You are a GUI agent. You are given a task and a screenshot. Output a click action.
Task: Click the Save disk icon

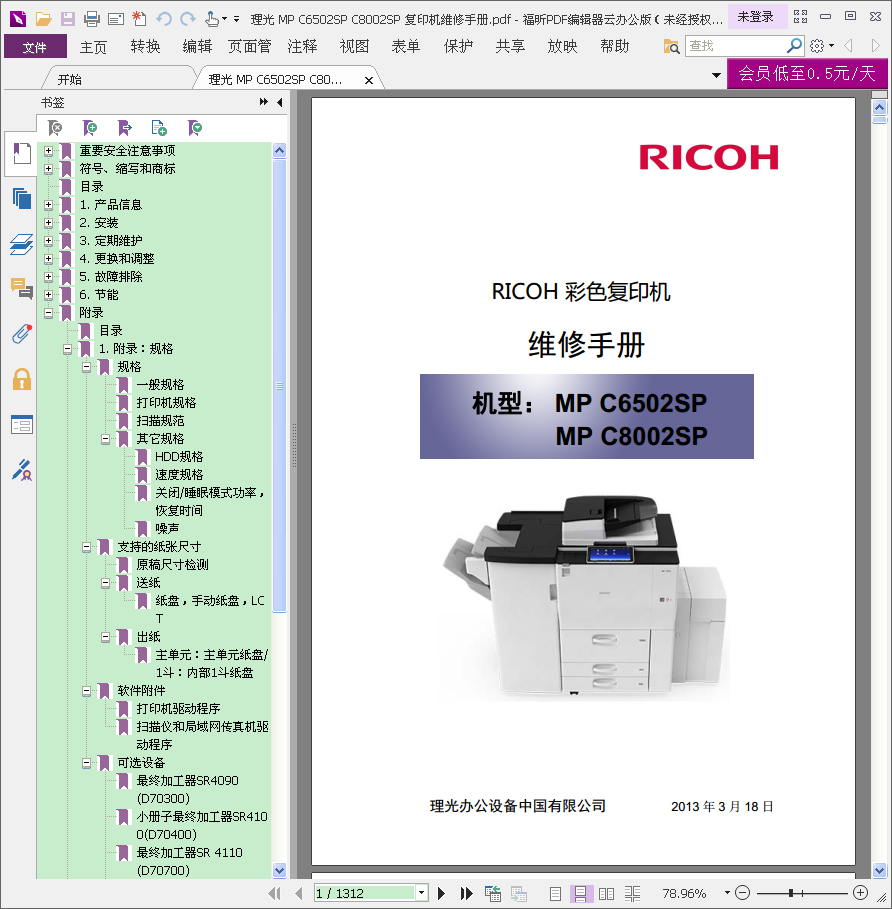(67, 19)
